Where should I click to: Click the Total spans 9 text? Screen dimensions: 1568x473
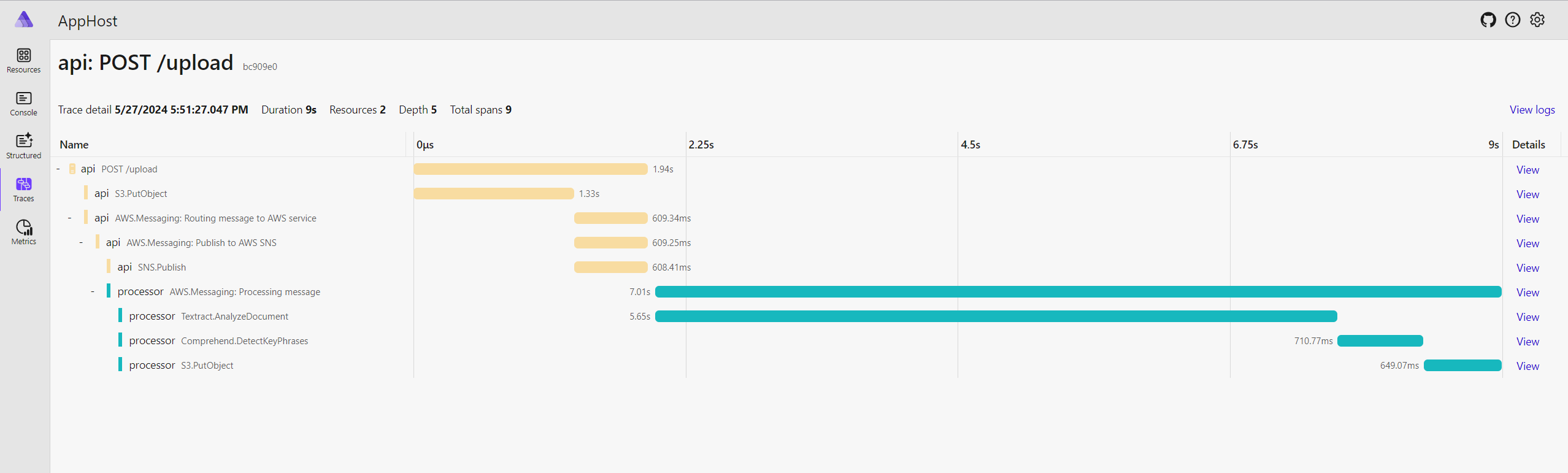pyautogui.click(x=480, y=110)
